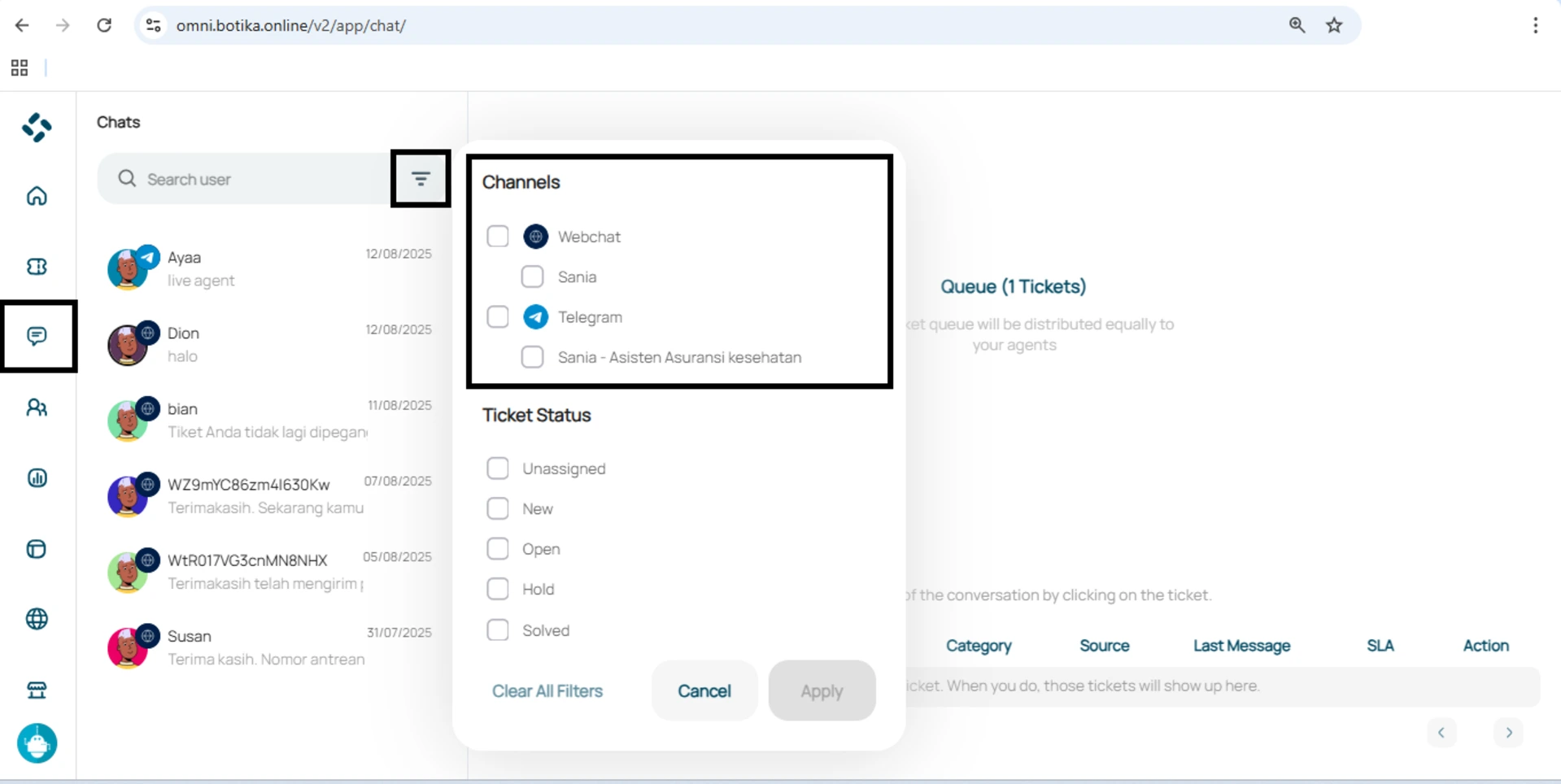Check the Webchat channel checkbox
The width and height of the screenshot is (1561, 784).
498,237
